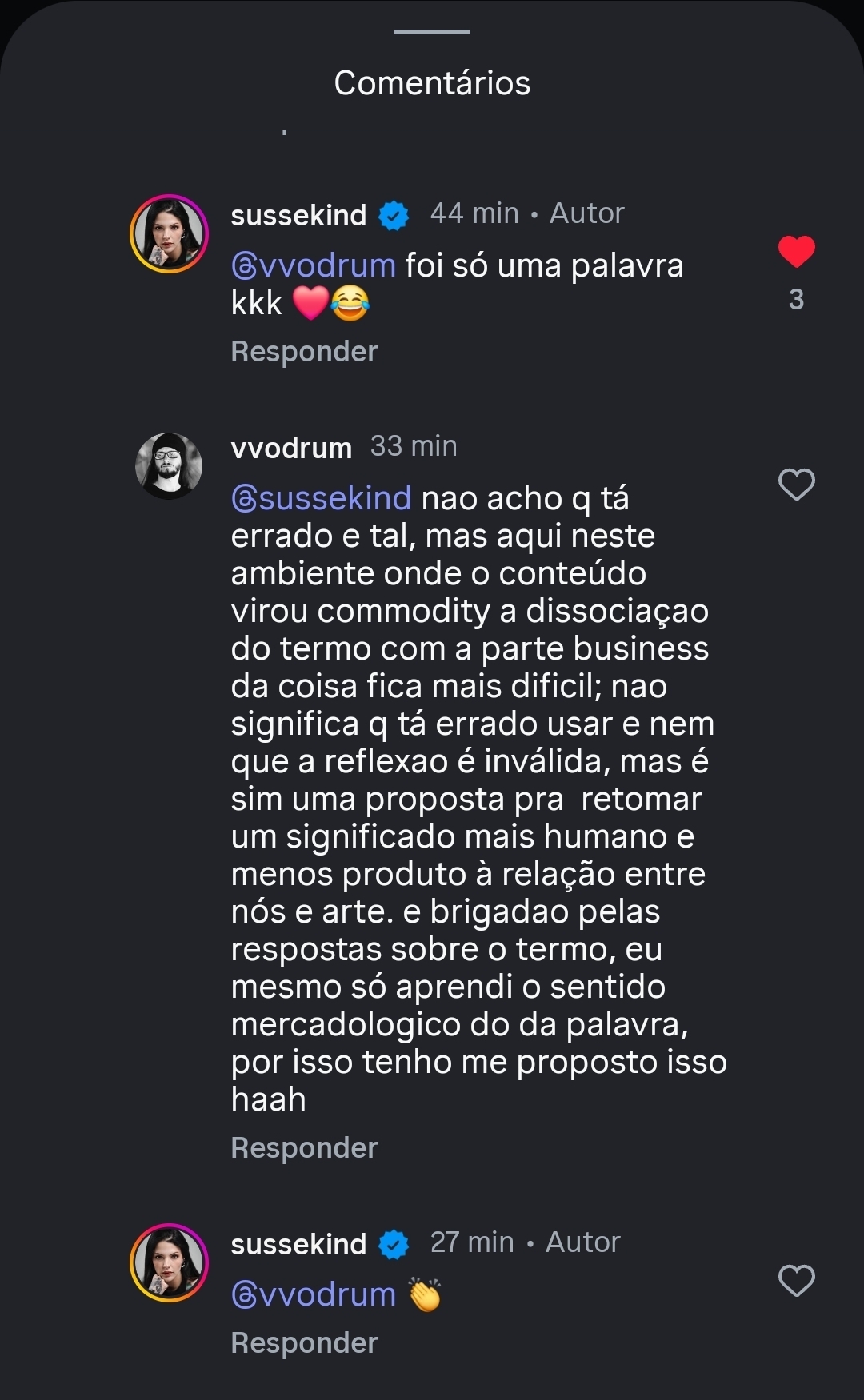Follow the @vvodrum mention beside the clapping emoji
The width and height of the screenshot is (864, 1400).
click(x=314, y=1294)
